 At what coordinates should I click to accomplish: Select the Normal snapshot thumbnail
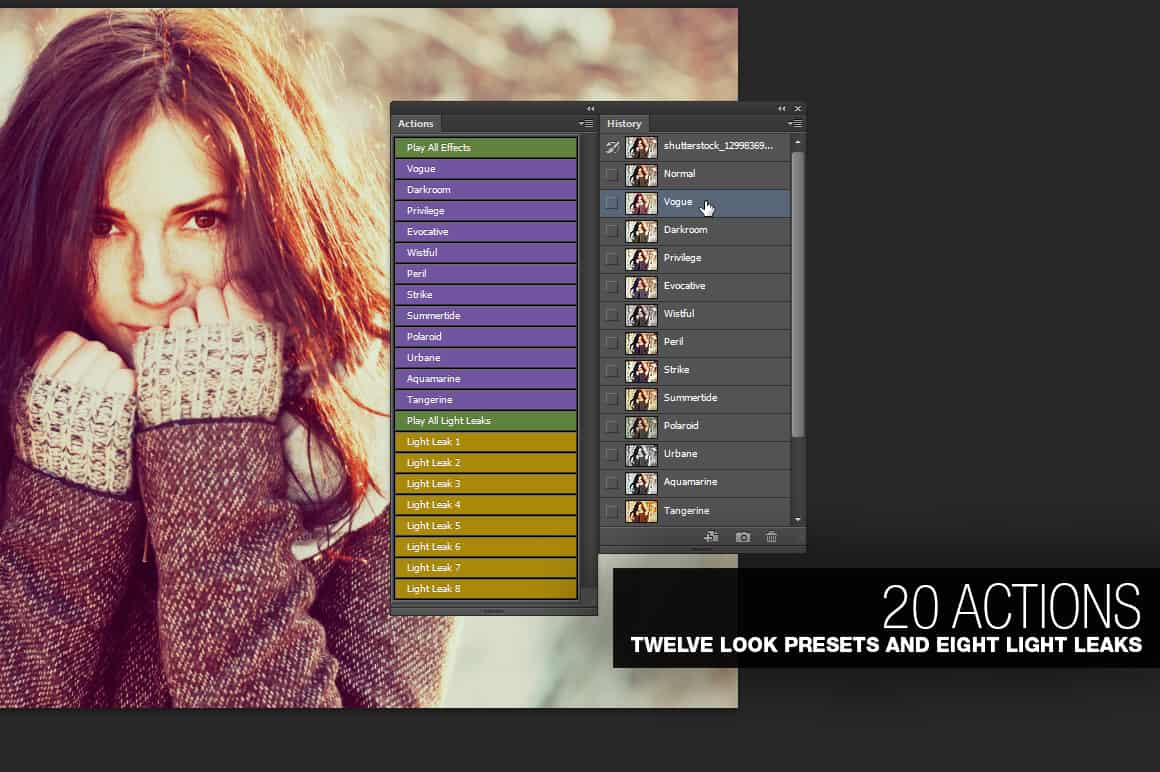(641, 175)
